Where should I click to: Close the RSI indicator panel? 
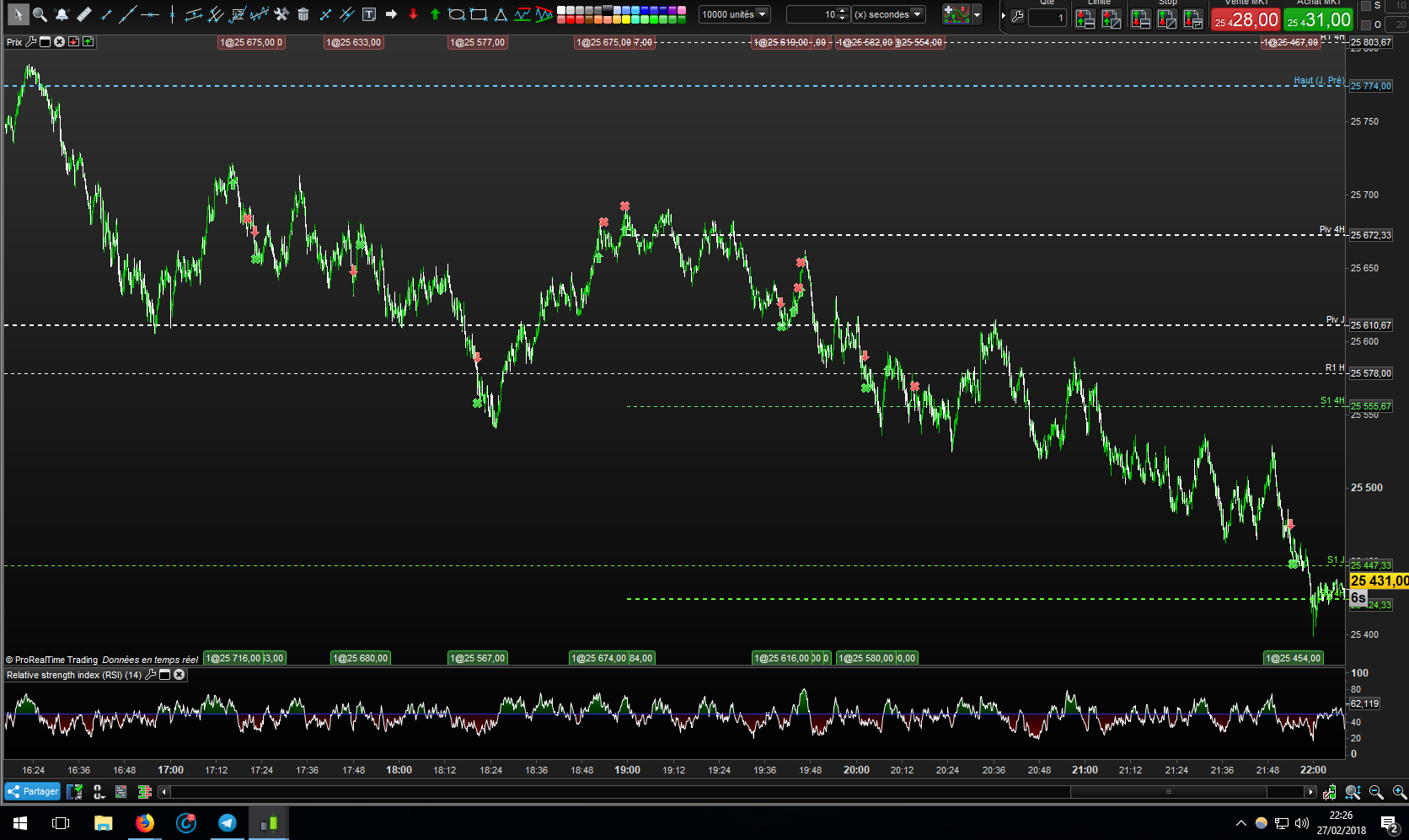179,675
